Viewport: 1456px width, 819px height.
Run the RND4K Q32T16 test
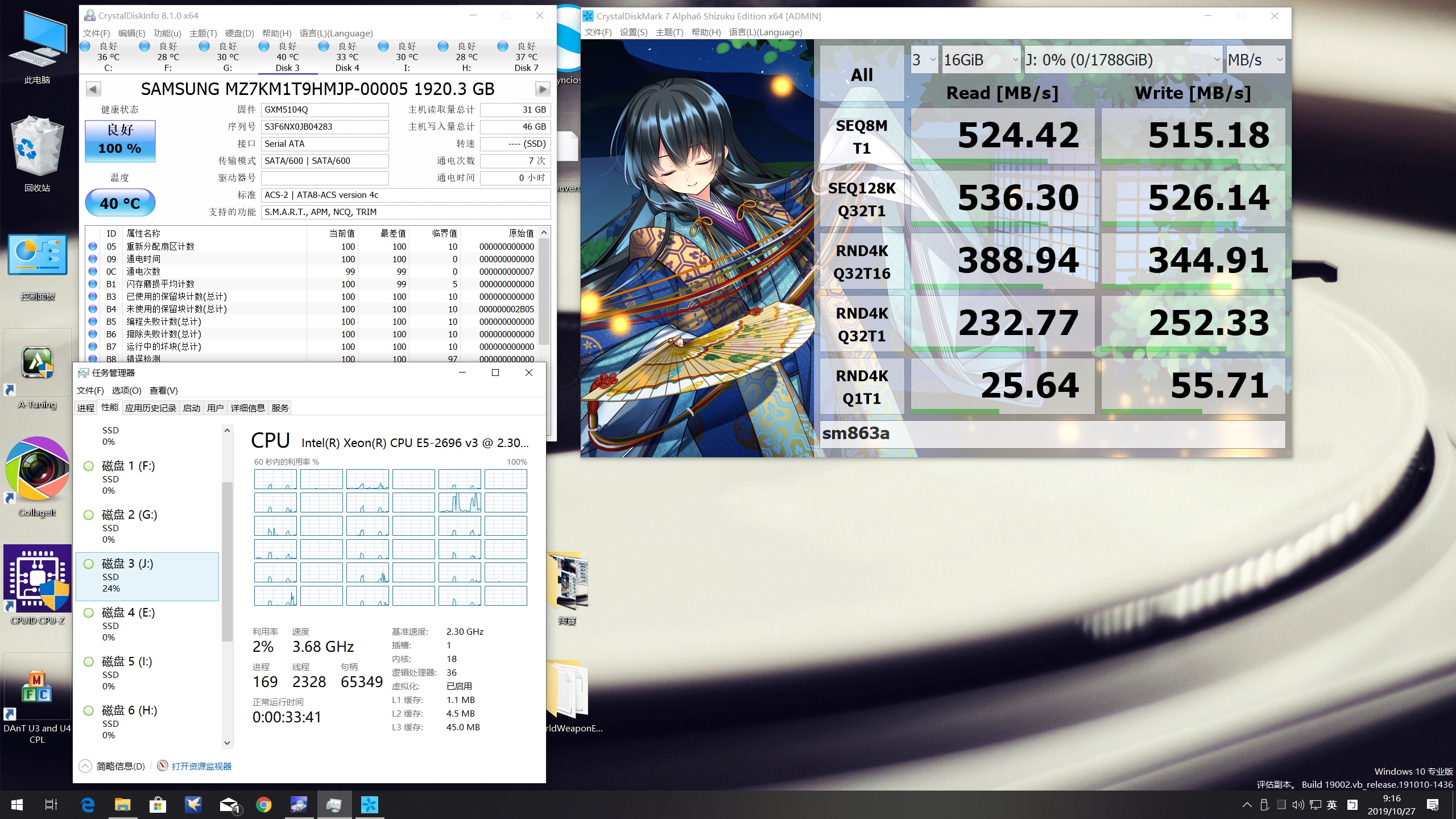[x=862, y=262]
